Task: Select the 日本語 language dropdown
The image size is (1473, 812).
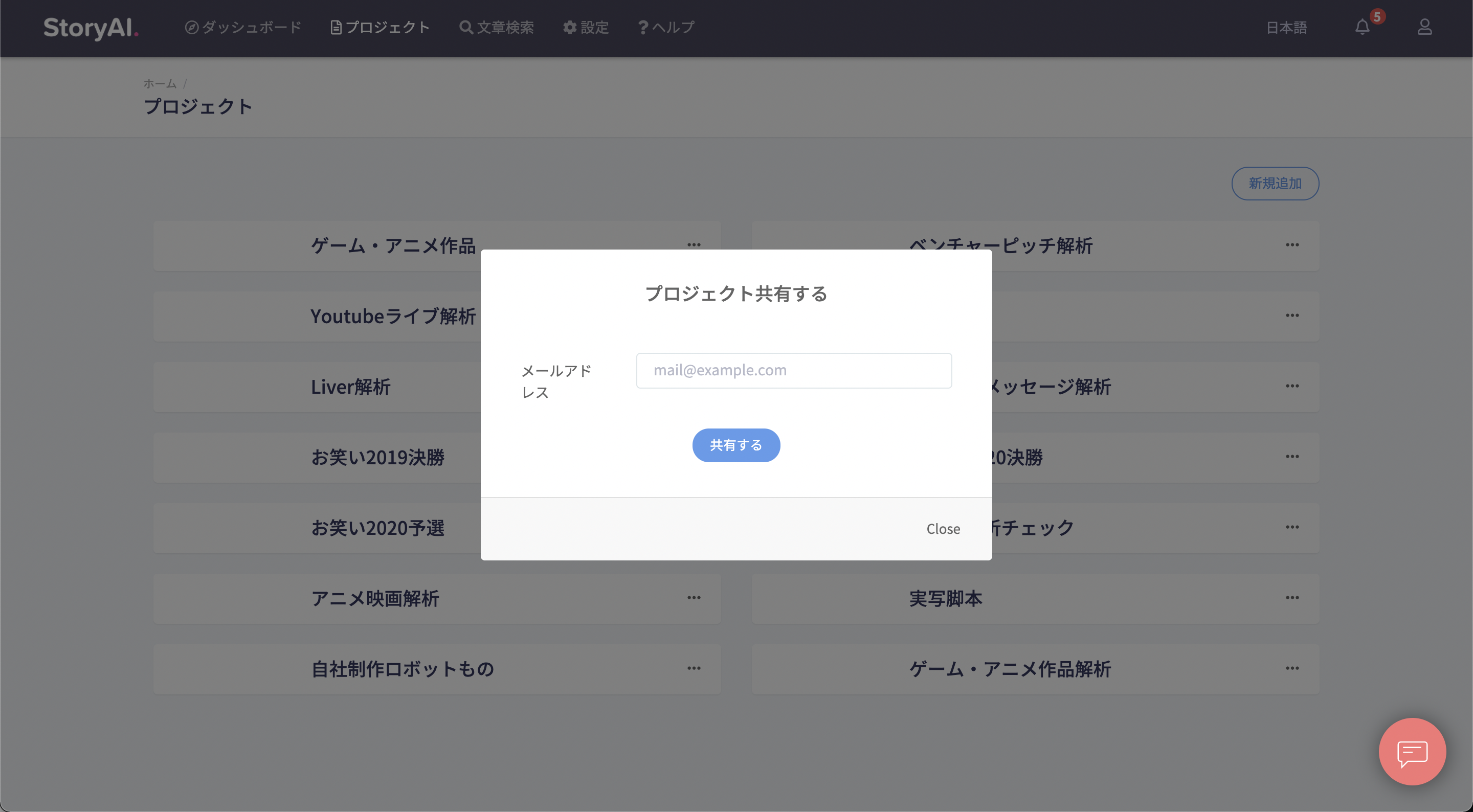Action: tap(1287, 27)
